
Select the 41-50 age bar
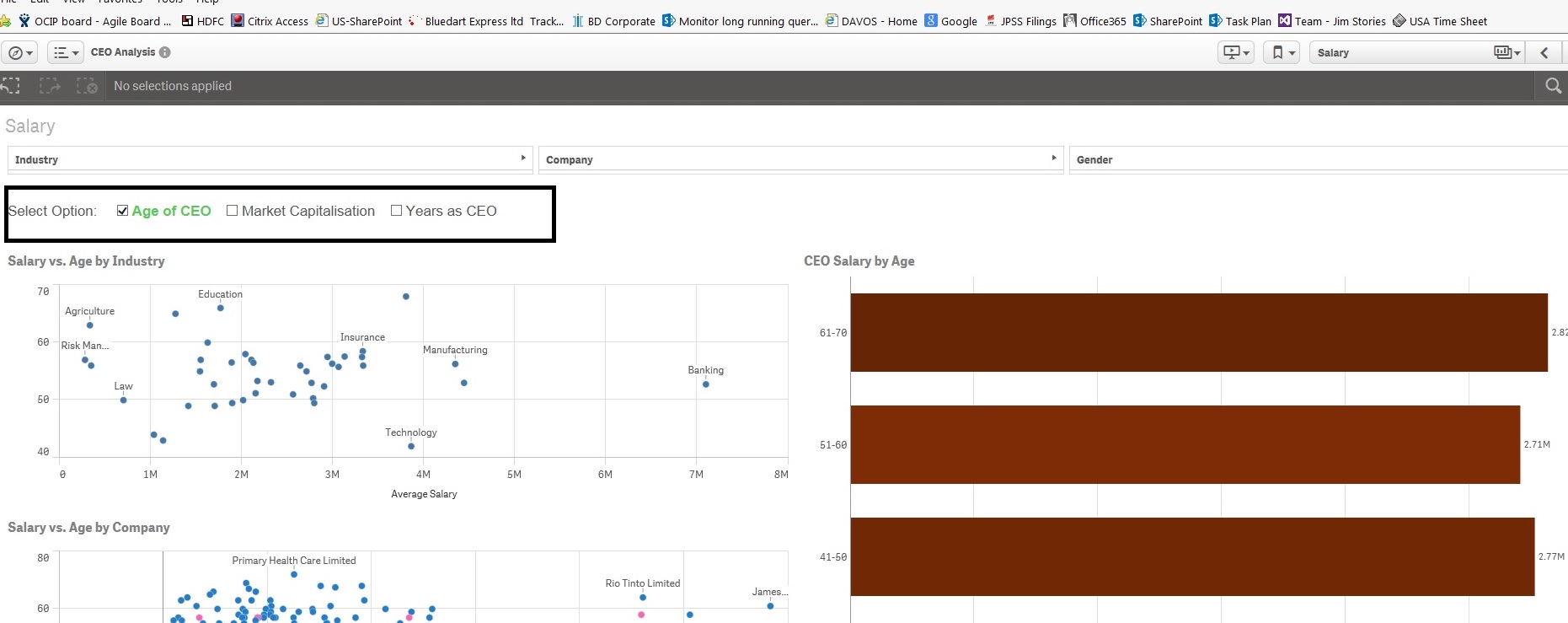(1192, 556)
